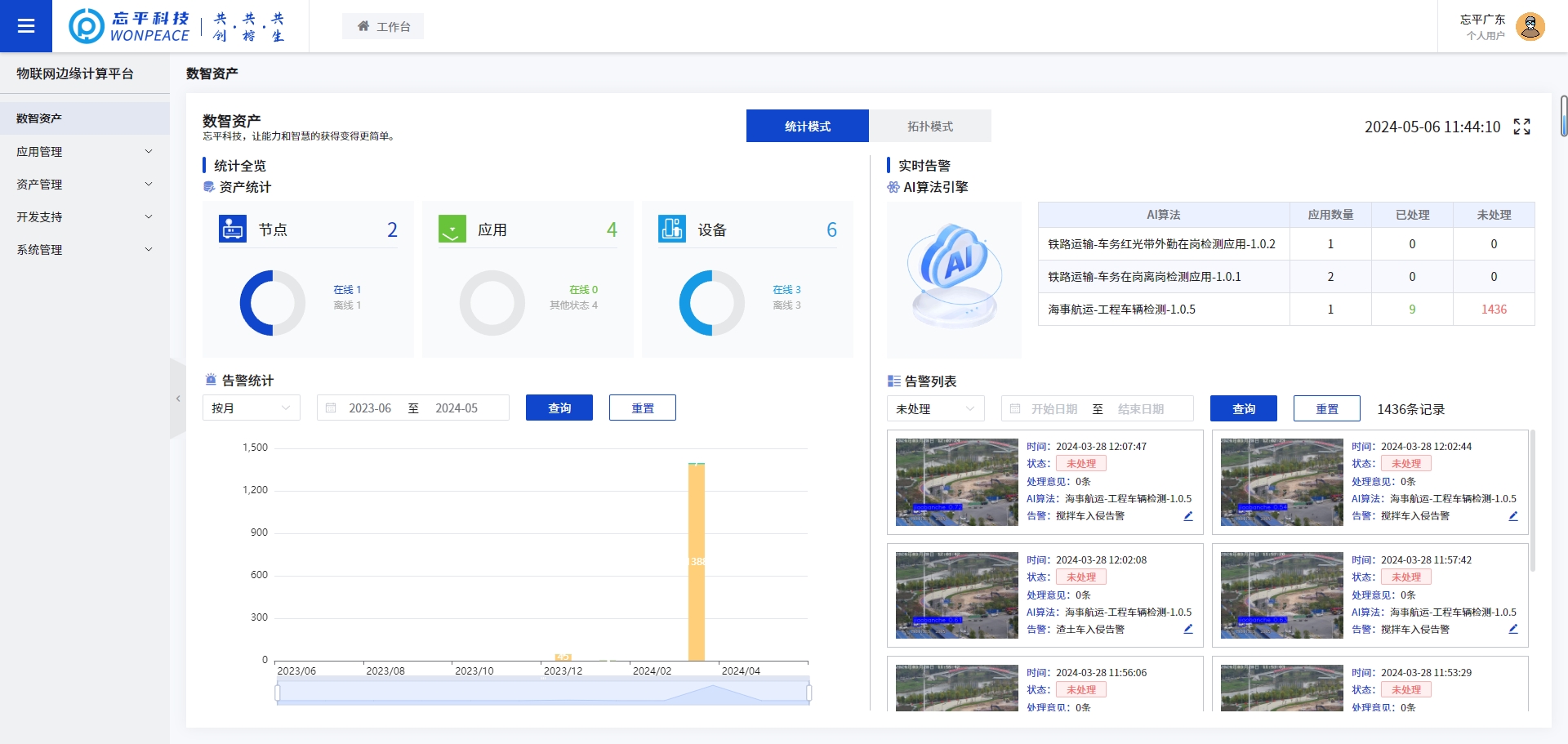Select 数智资产 in the sidebar
Viewport: 1568px width, 744px height.
tap(85, 118)
